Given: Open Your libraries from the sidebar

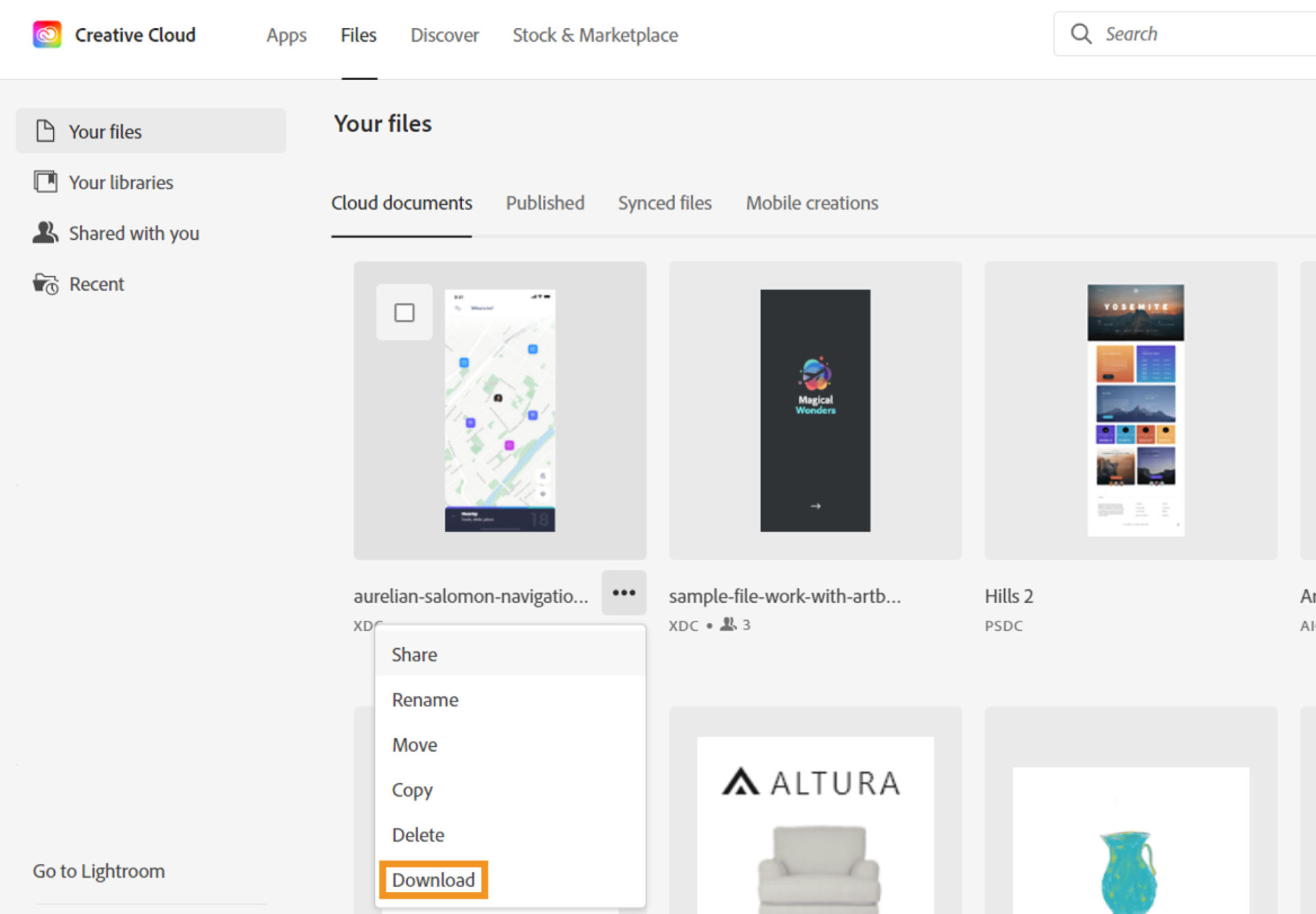Looking at the screenshot, I should coord(120,182).
